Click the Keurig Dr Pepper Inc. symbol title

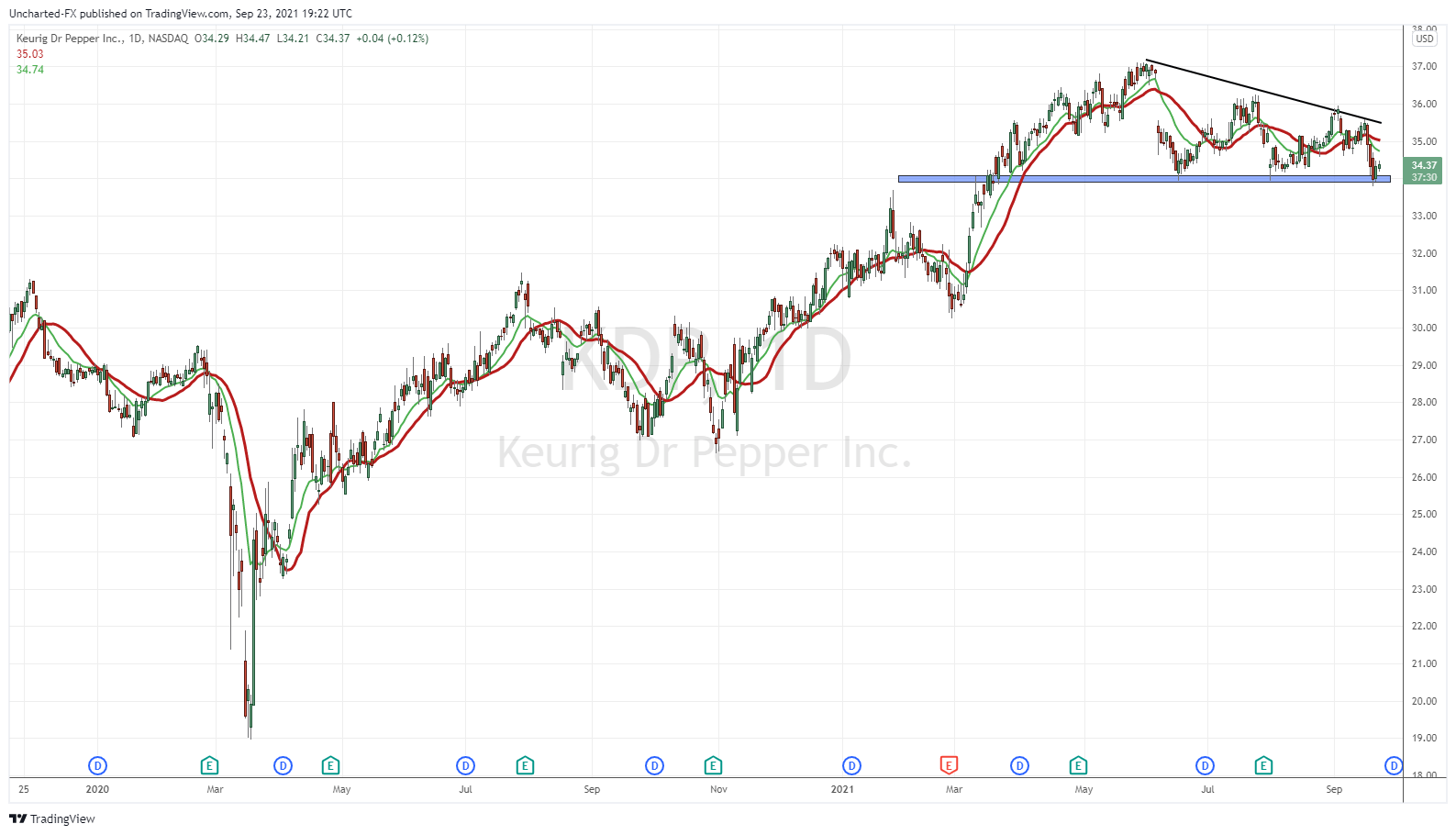[x=70, y=39]
